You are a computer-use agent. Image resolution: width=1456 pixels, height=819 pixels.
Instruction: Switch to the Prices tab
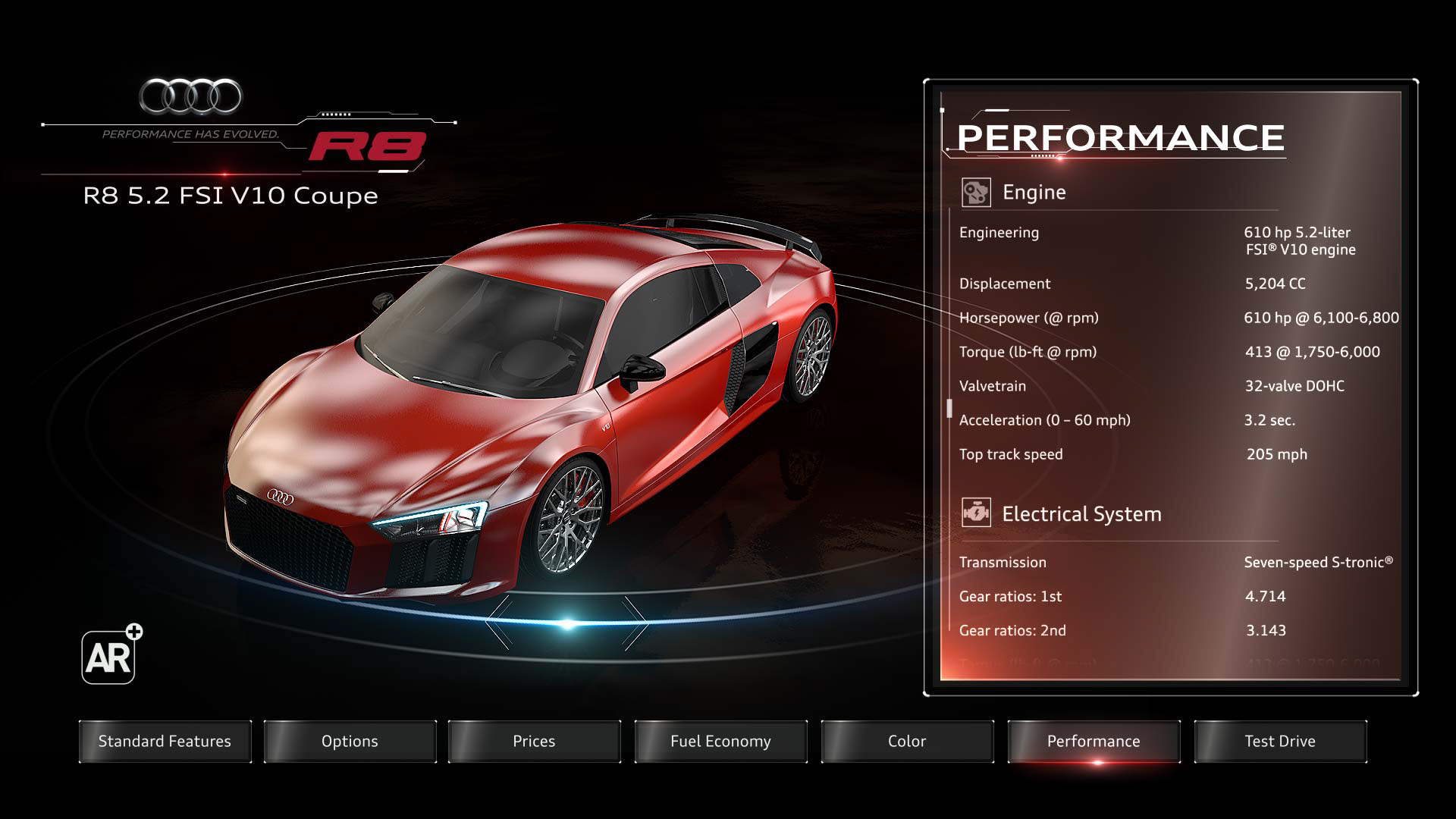534,741
